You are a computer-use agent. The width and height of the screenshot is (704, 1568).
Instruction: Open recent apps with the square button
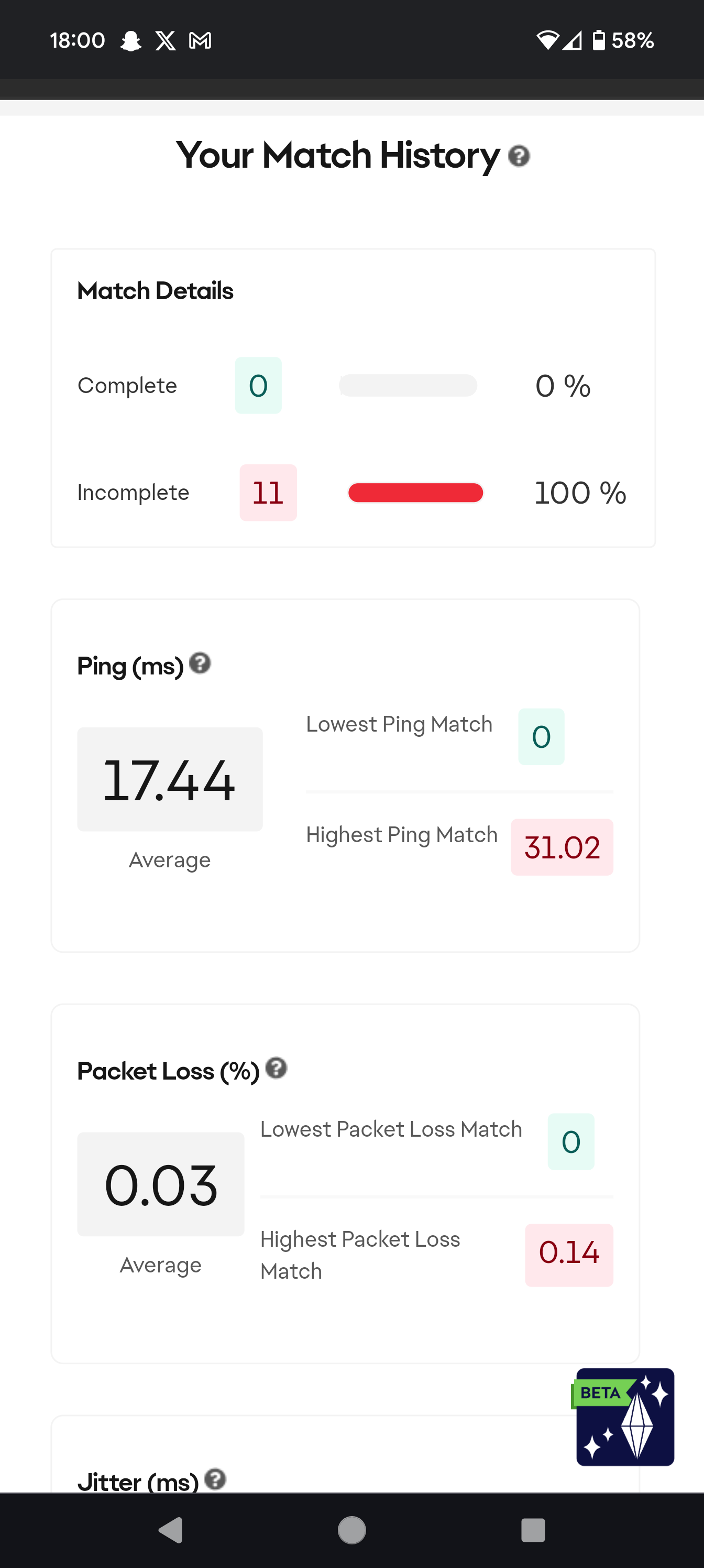pyautogui.click(x=532, y=1530)
